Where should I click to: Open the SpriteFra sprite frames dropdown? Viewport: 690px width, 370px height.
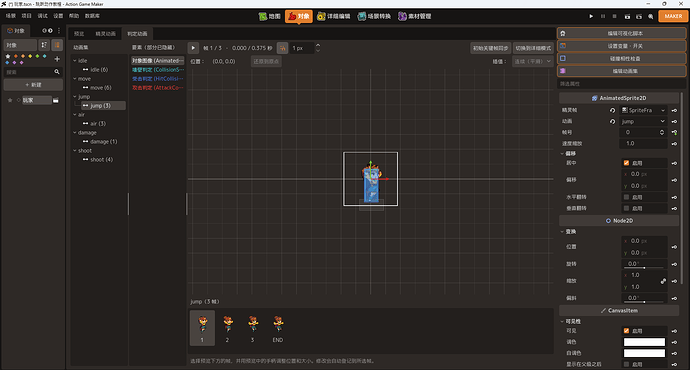643,110
